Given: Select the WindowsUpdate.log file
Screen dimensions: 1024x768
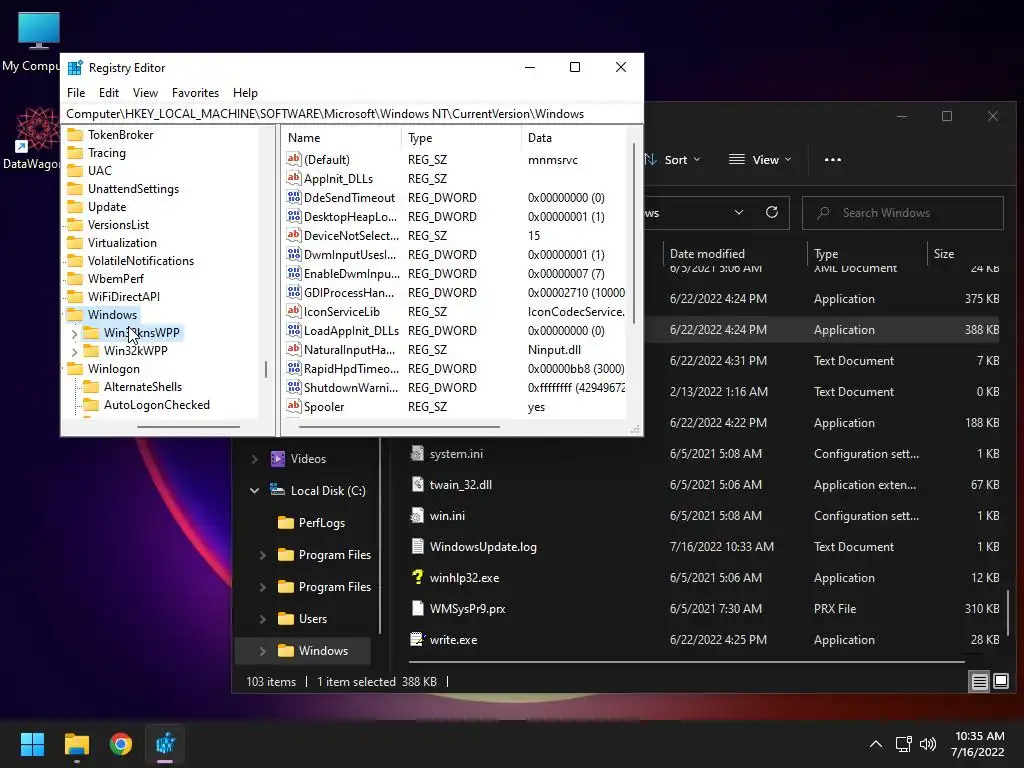Looking at the screenshot, I should 483,547.
